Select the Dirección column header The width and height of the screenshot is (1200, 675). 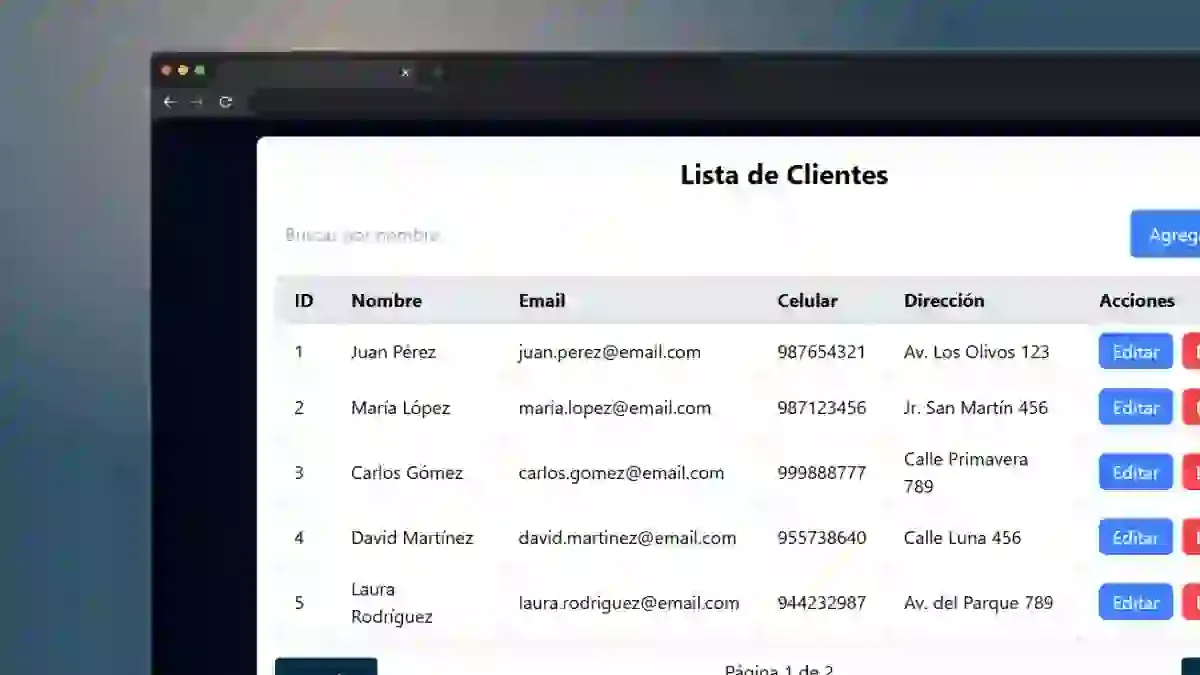[x=944, y=301]
